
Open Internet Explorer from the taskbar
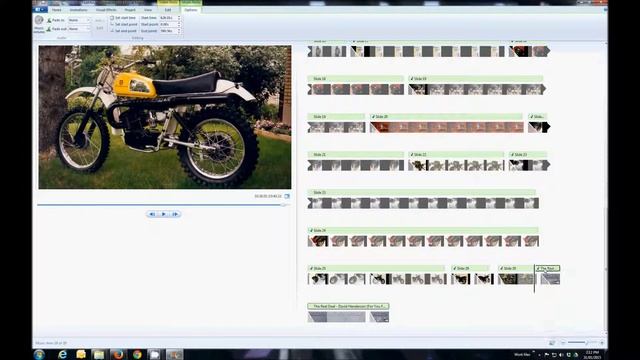click(x=62, y=354)
